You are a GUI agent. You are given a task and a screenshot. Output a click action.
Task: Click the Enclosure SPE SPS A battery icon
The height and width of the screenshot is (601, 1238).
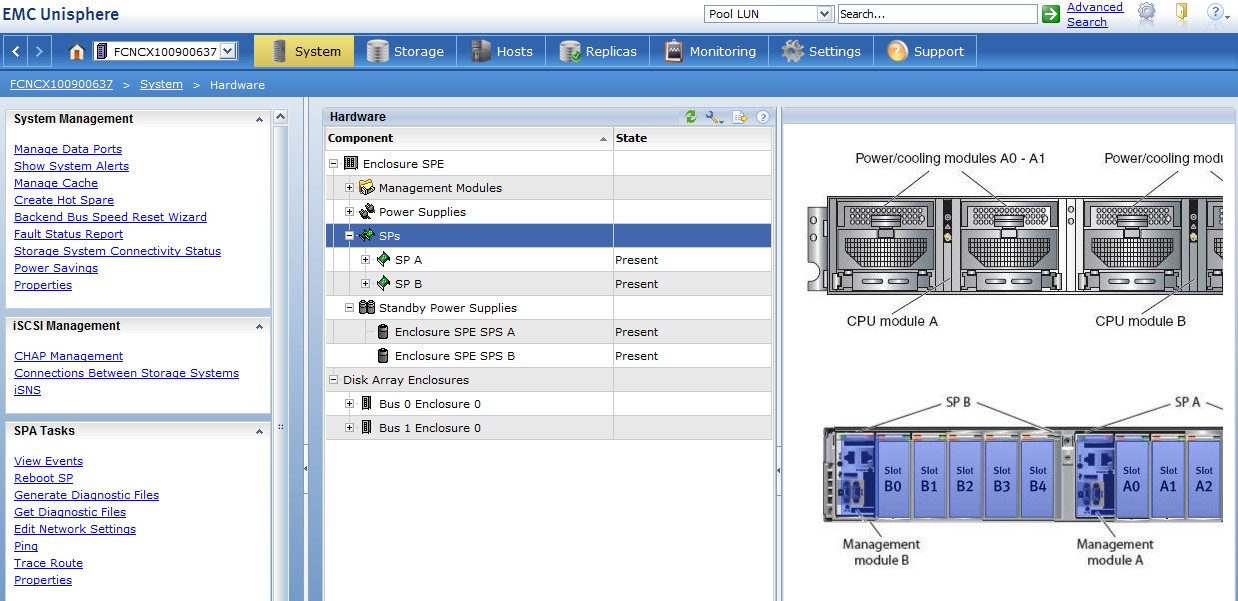383,331
